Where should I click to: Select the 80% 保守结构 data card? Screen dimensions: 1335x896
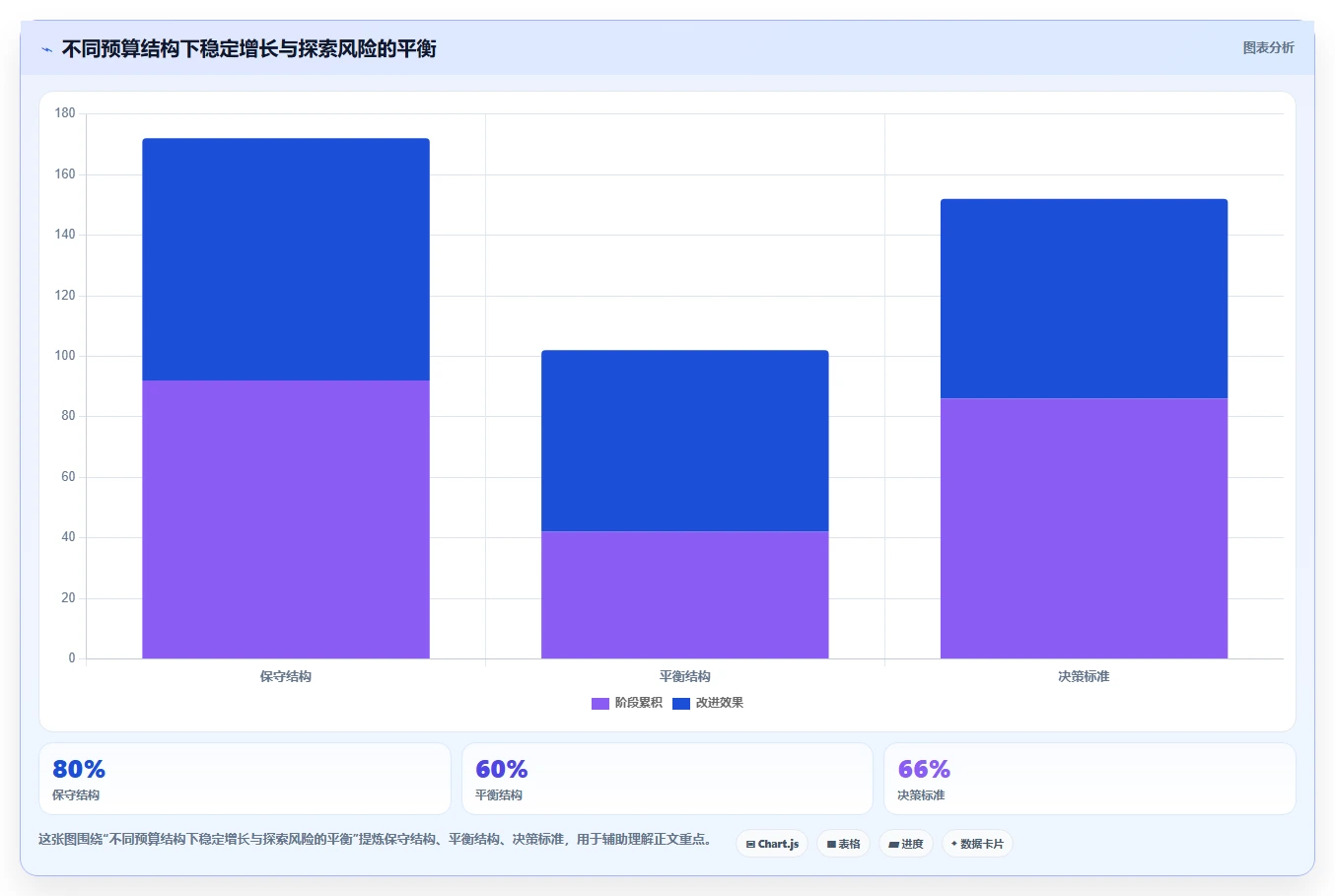(245, 779)
